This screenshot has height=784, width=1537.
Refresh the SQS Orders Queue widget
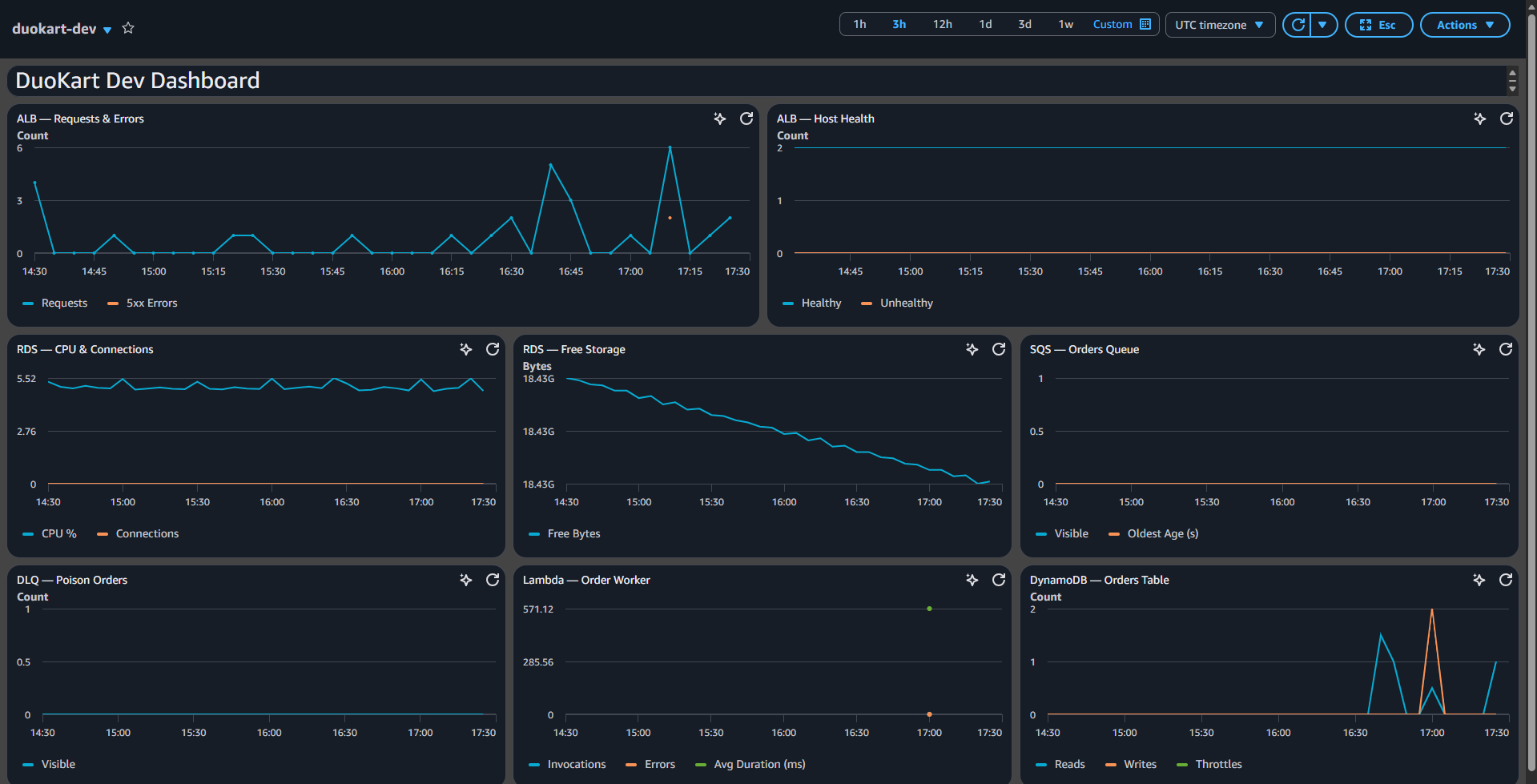tap(1506, 349)
